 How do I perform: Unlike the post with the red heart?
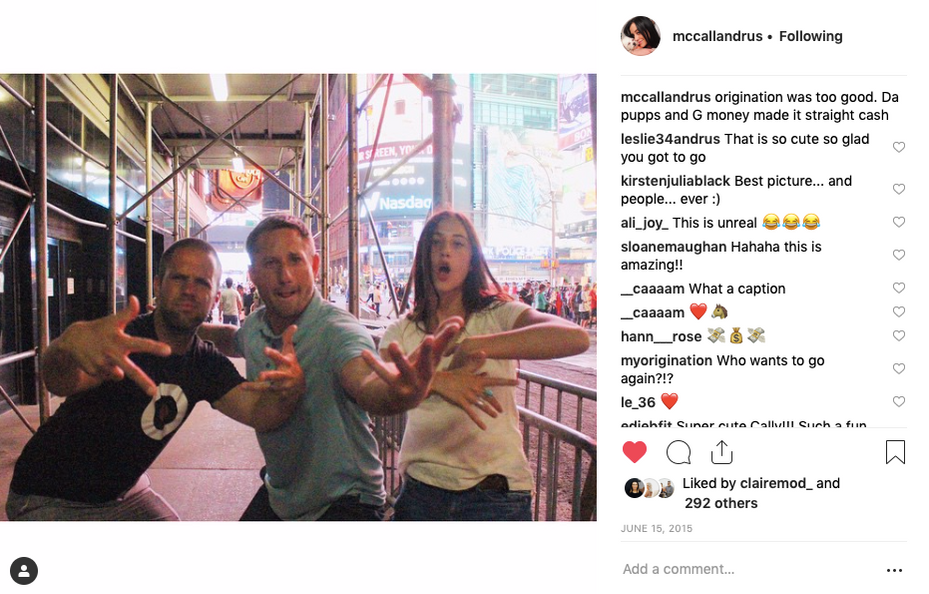pyautogui.click(x=634, y=452)
